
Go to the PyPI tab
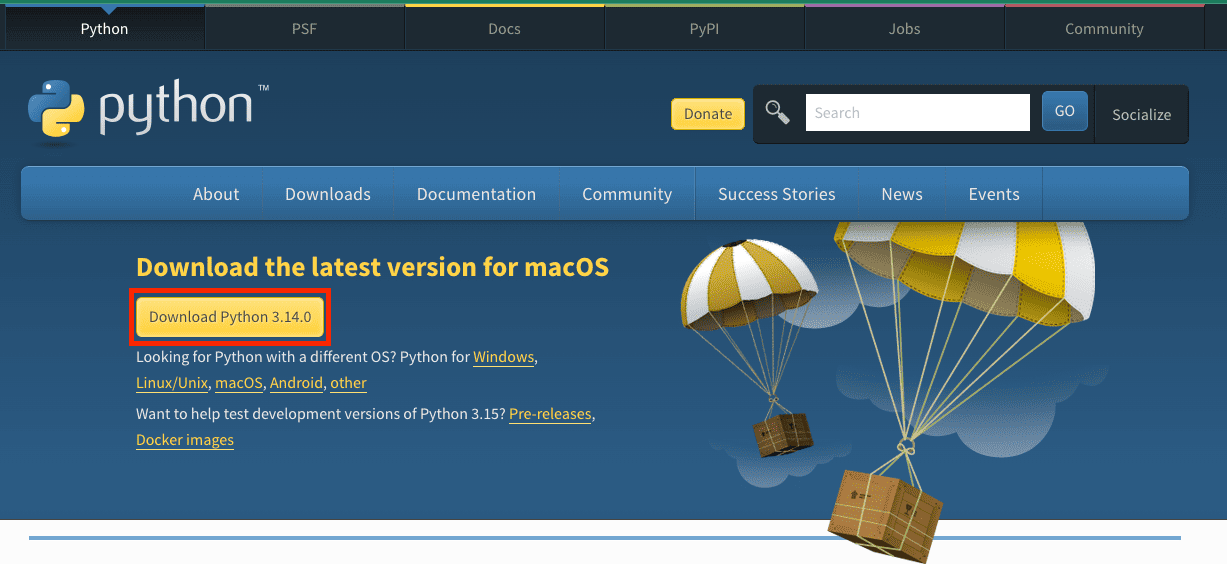click(x=704, y=29)
